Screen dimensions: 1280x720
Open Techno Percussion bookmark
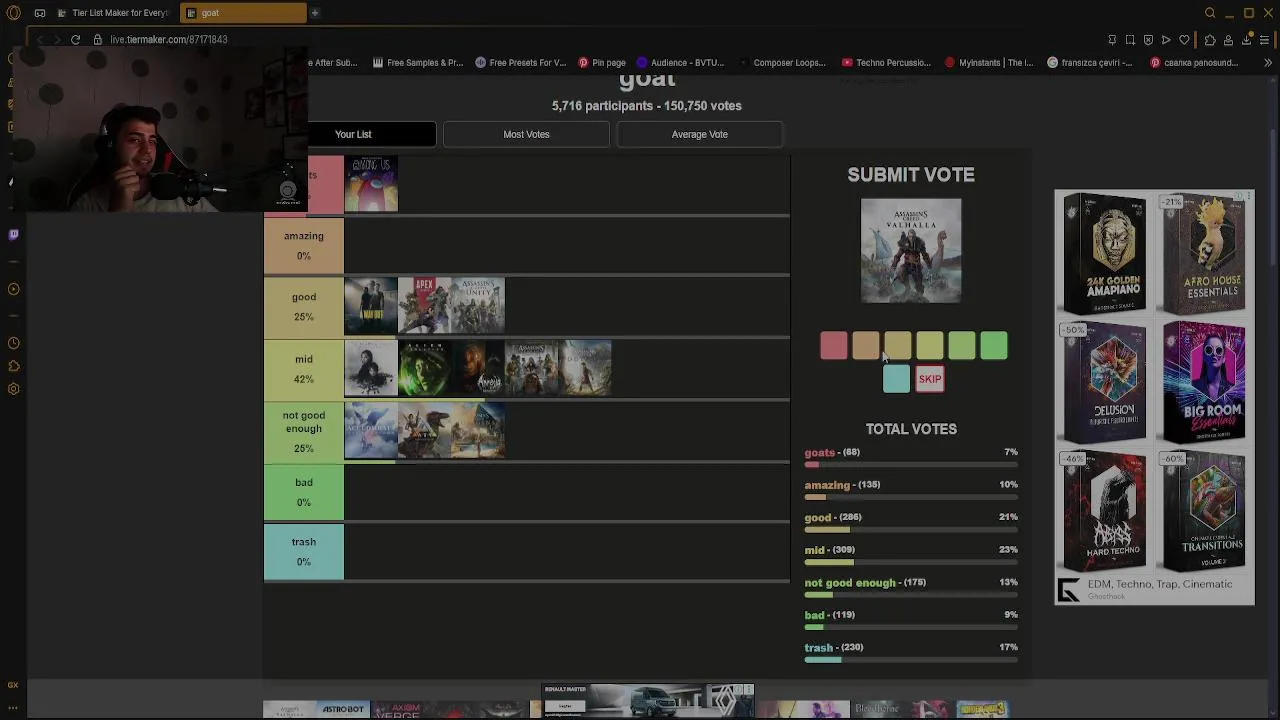(x=887, y=63)
